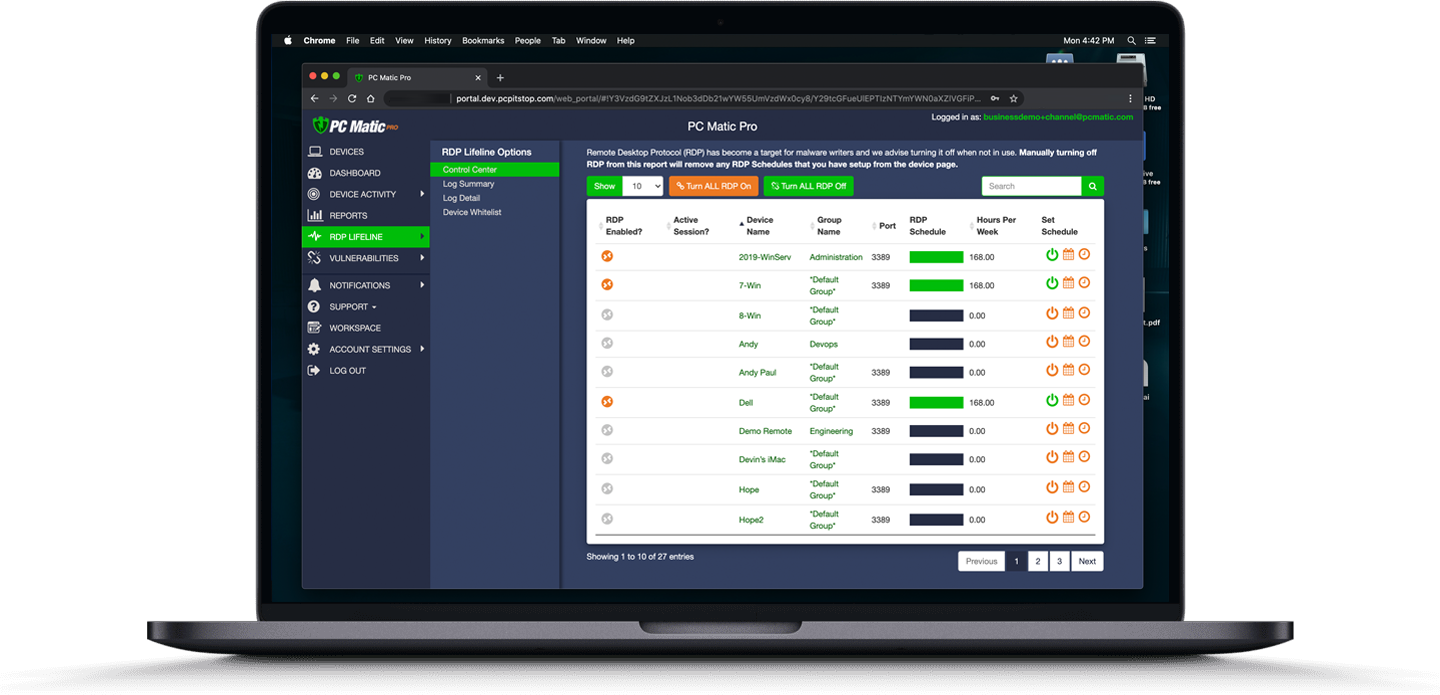Go to Next page of entries
Screen dimensions: 1440x695
pos(1087,561)
